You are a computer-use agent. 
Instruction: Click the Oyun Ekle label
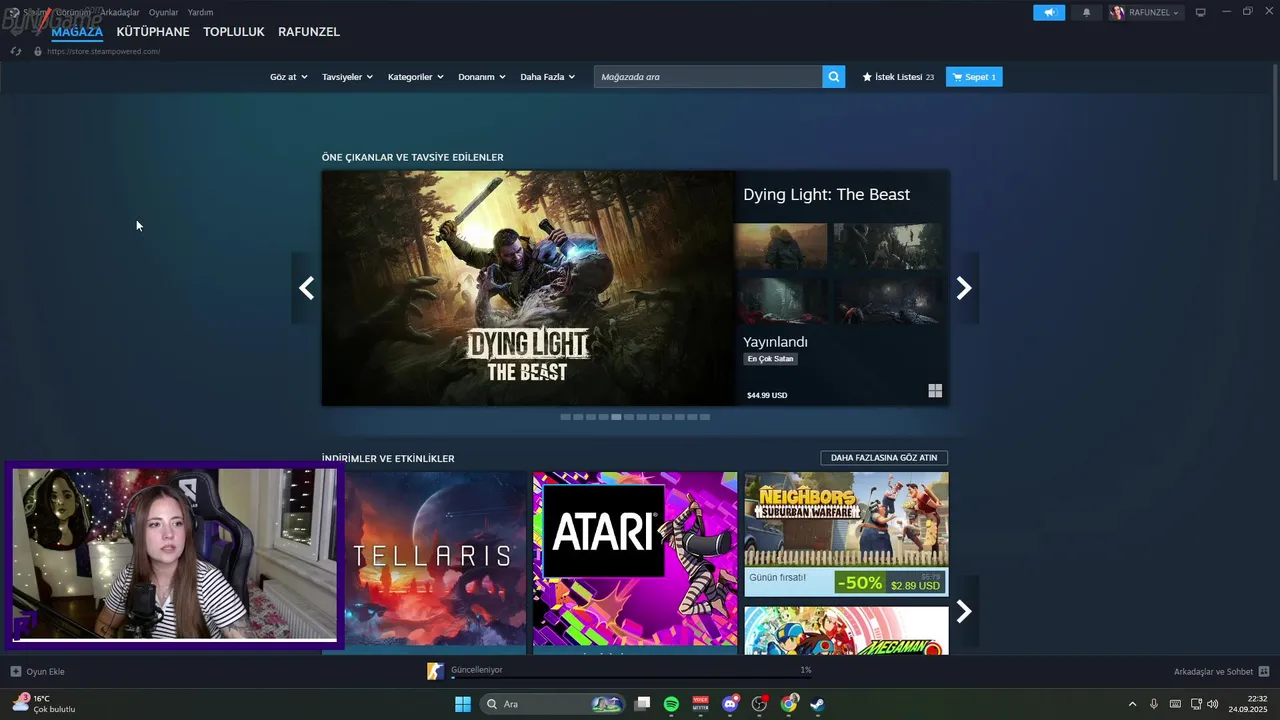tap(45, 671)
